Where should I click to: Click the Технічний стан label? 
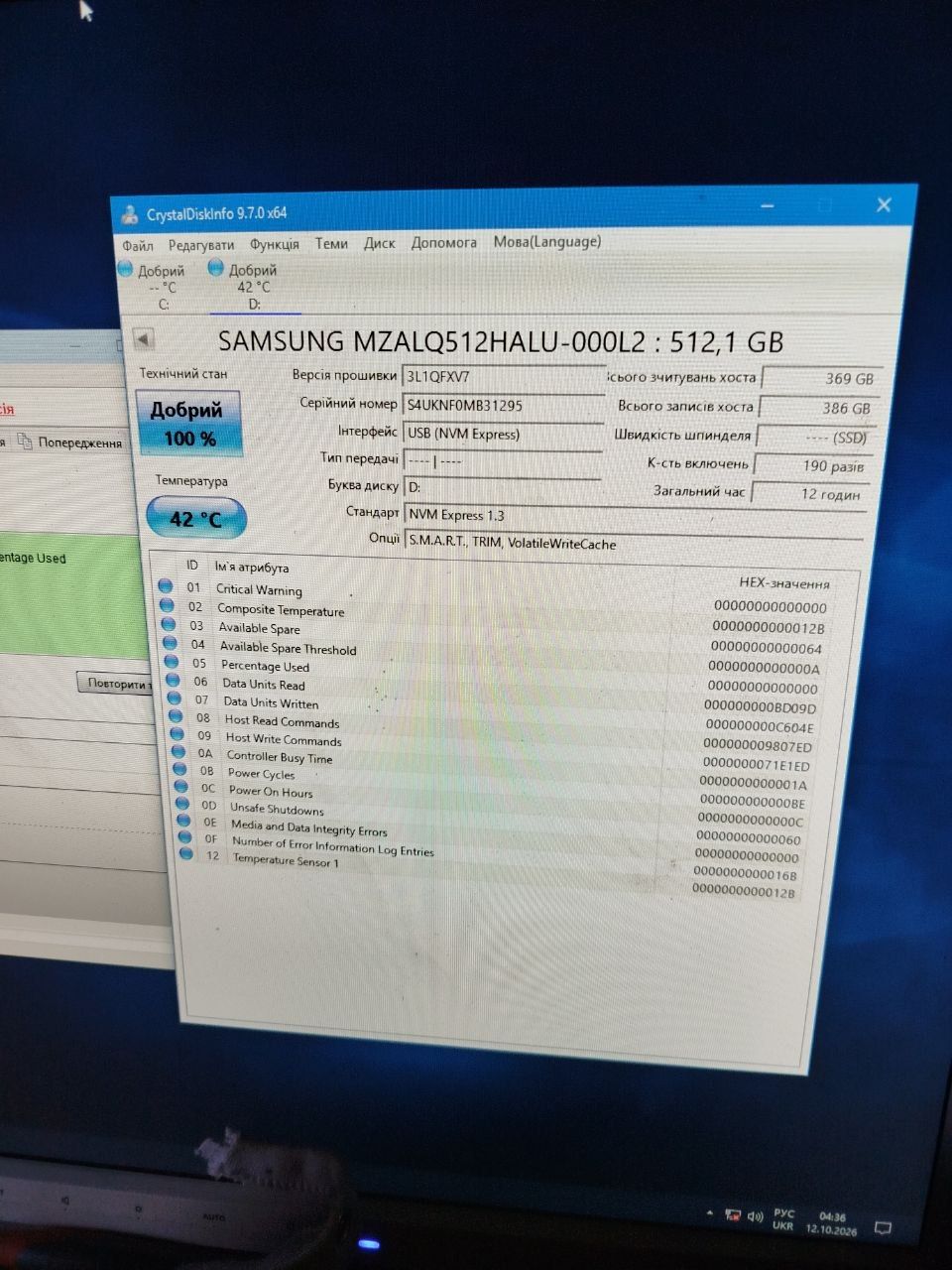coord(182,374)
